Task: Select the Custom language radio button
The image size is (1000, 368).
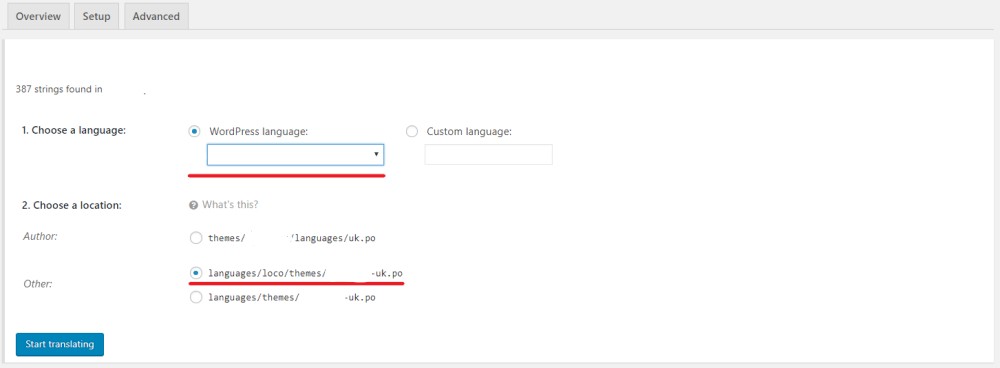Action: pos(411,131)
